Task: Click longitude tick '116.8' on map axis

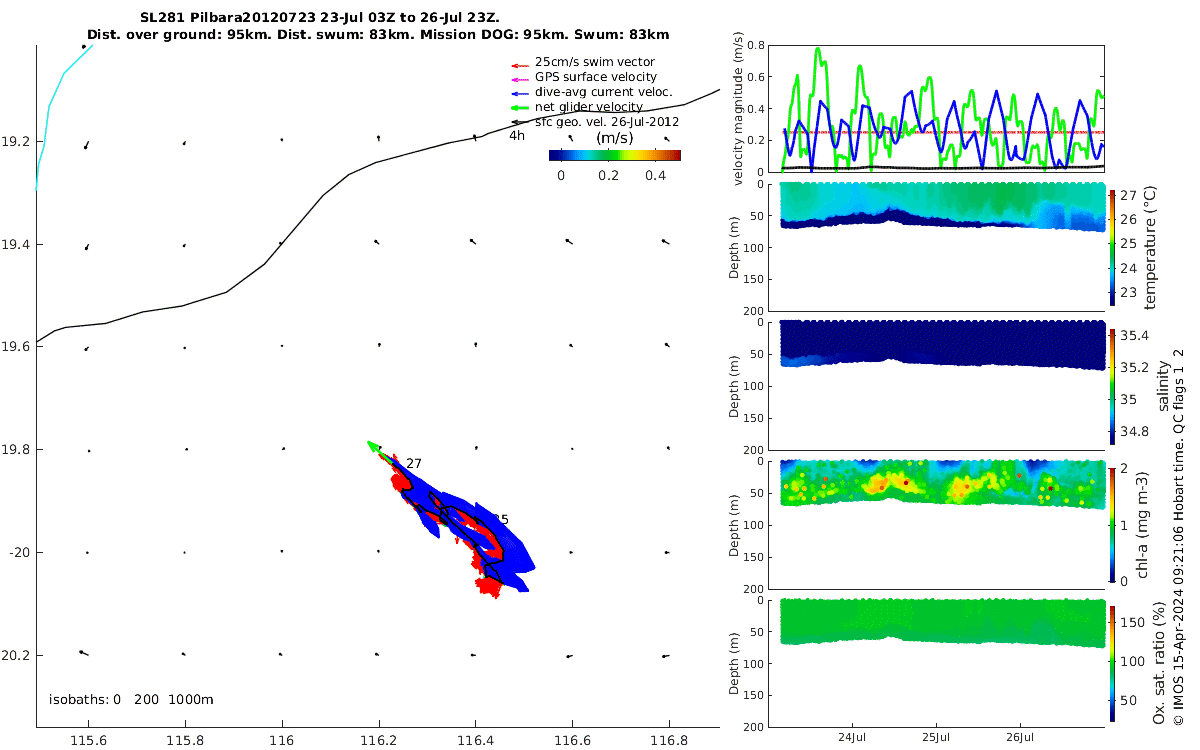Action: coord(668,741)
